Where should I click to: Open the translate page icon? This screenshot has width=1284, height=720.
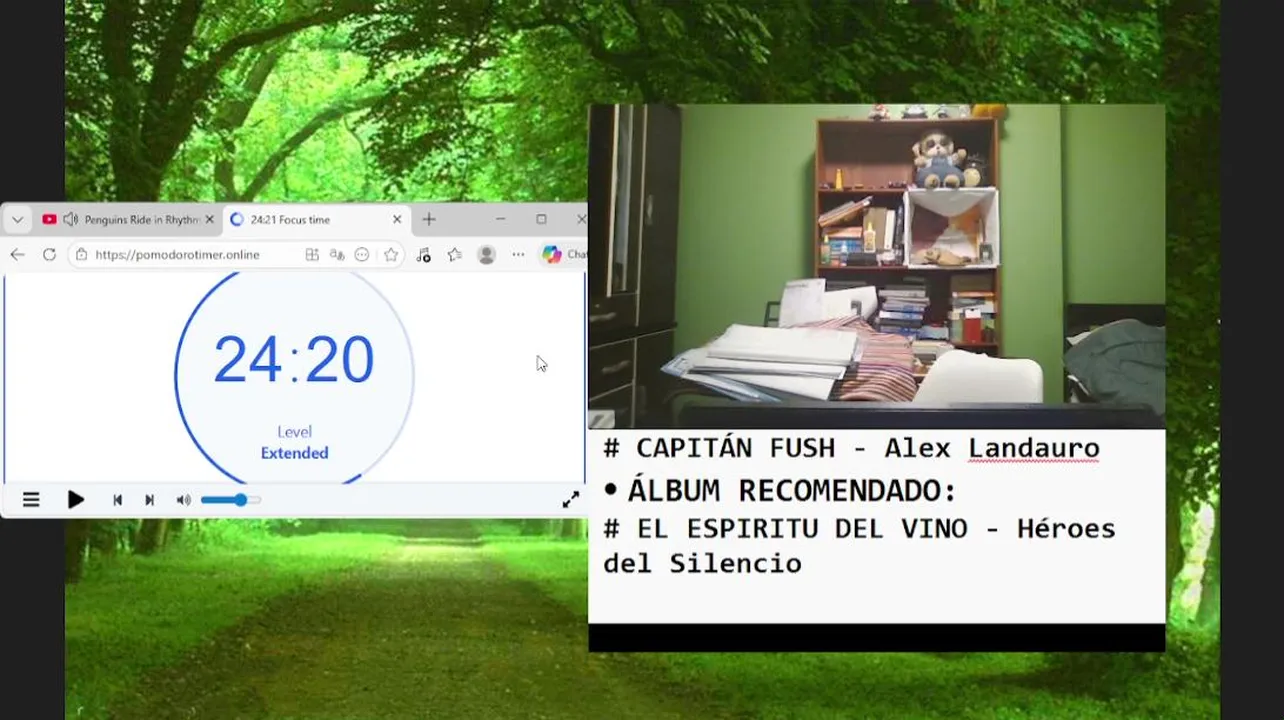[x=338, y=255]
